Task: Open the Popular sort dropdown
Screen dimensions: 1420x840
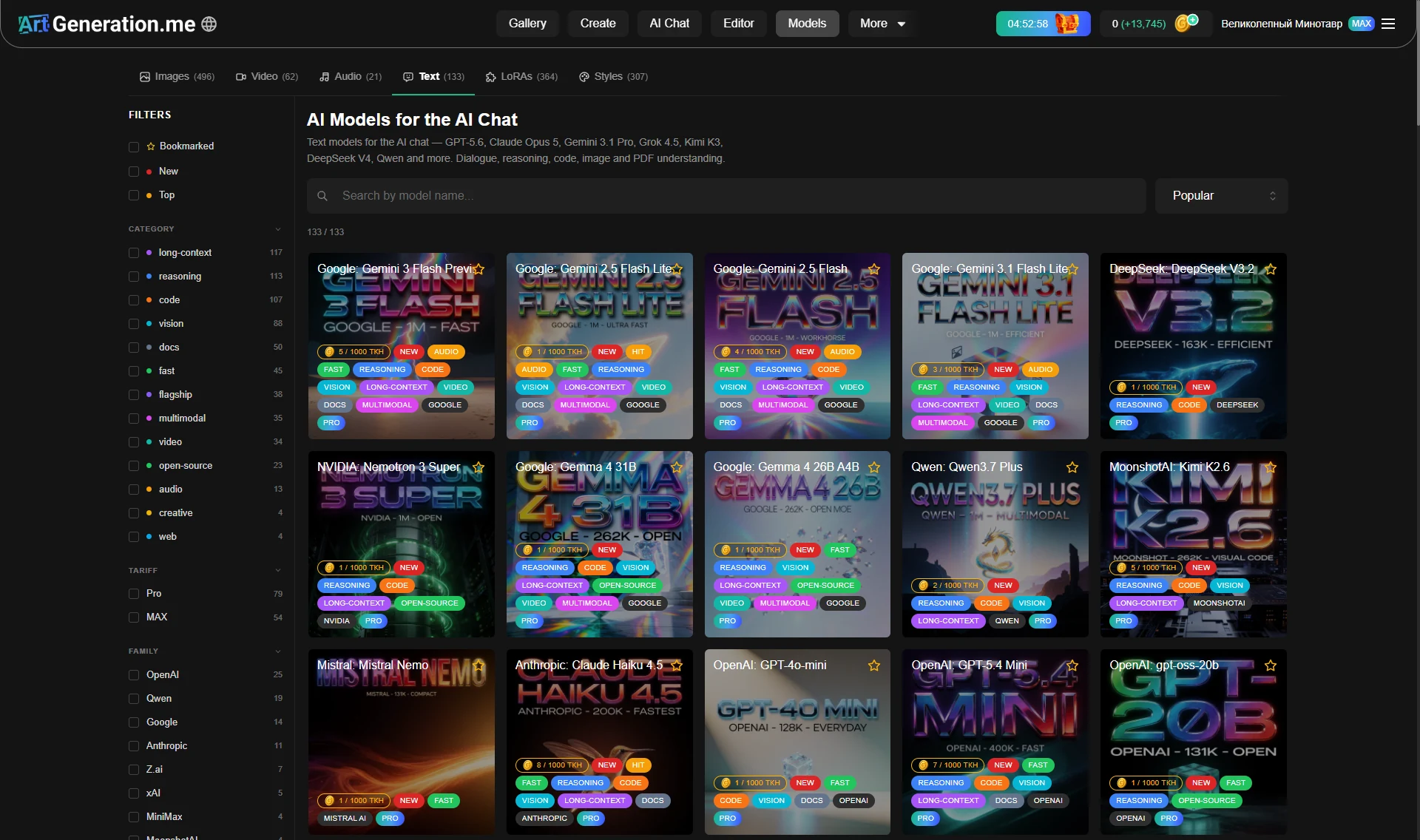Action: pos(1222,196)
